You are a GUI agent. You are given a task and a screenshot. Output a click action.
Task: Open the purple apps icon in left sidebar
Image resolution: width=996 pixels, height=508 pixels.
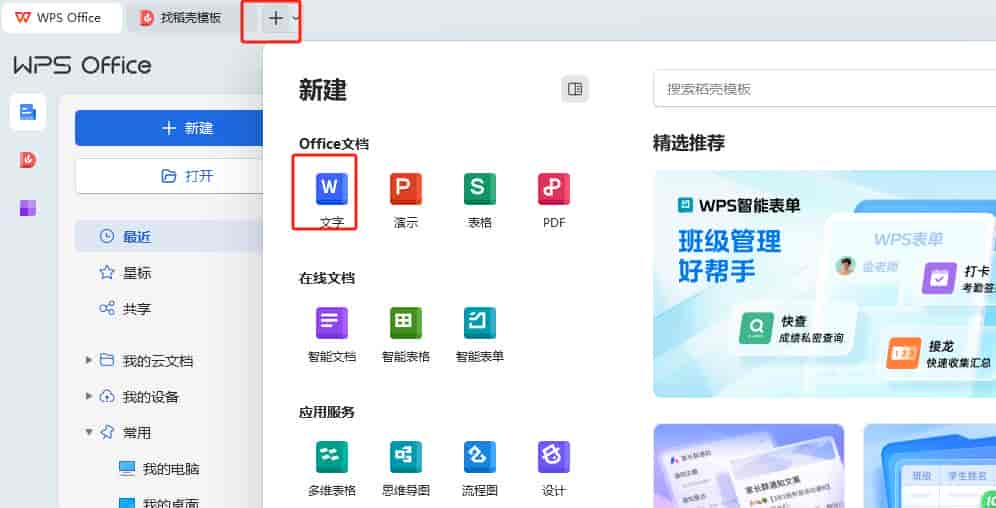28,208
